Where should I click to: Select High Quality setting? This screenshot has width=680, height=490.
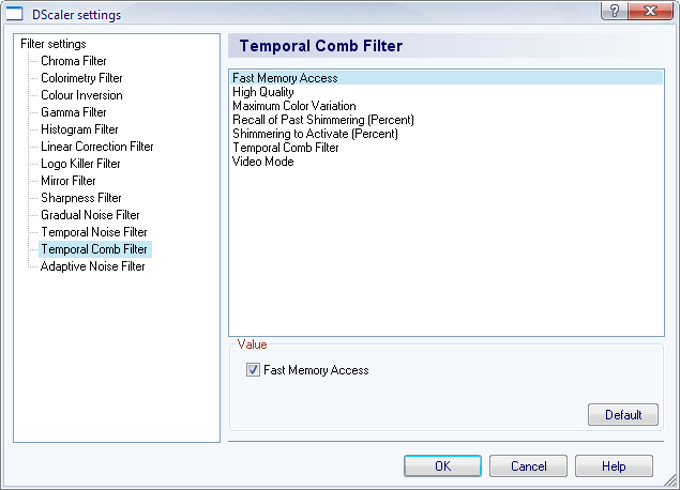[x=446, y=92]
